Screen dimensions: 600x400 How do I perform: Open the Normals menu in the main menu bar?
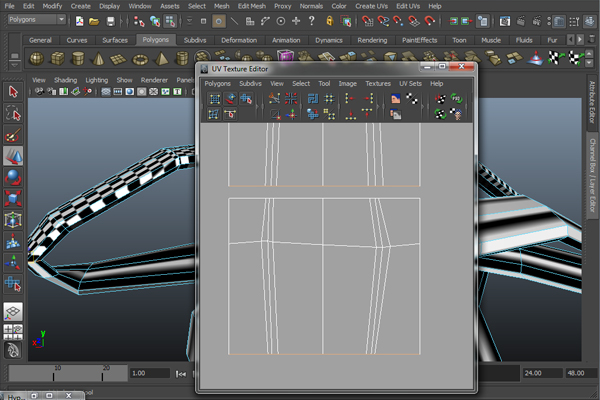click(x=311, y=6)
